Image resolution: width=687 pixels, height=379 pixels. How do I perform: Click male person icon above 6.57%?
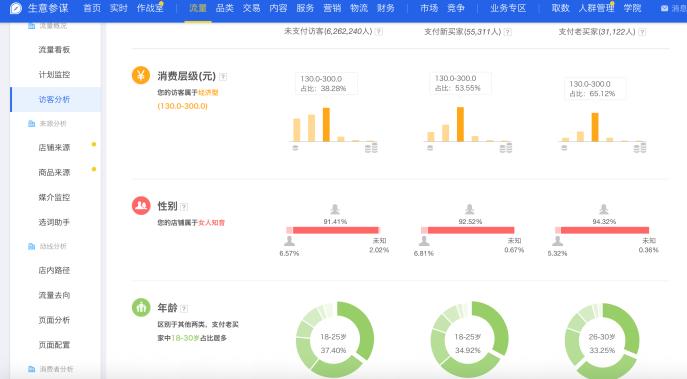(x=289, y=241)
